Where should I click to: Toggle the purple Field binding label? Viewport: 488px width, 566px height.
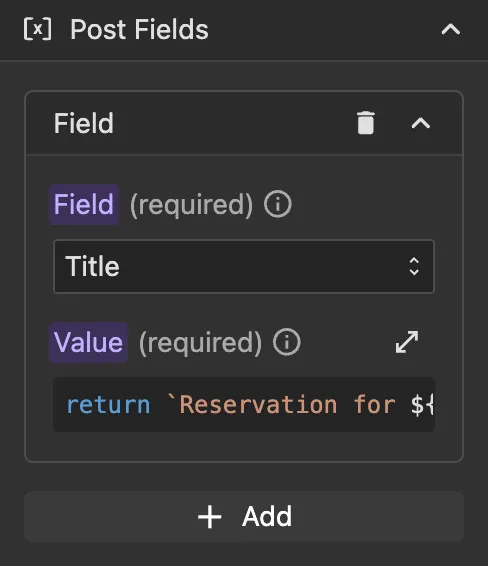pos(84,204)
